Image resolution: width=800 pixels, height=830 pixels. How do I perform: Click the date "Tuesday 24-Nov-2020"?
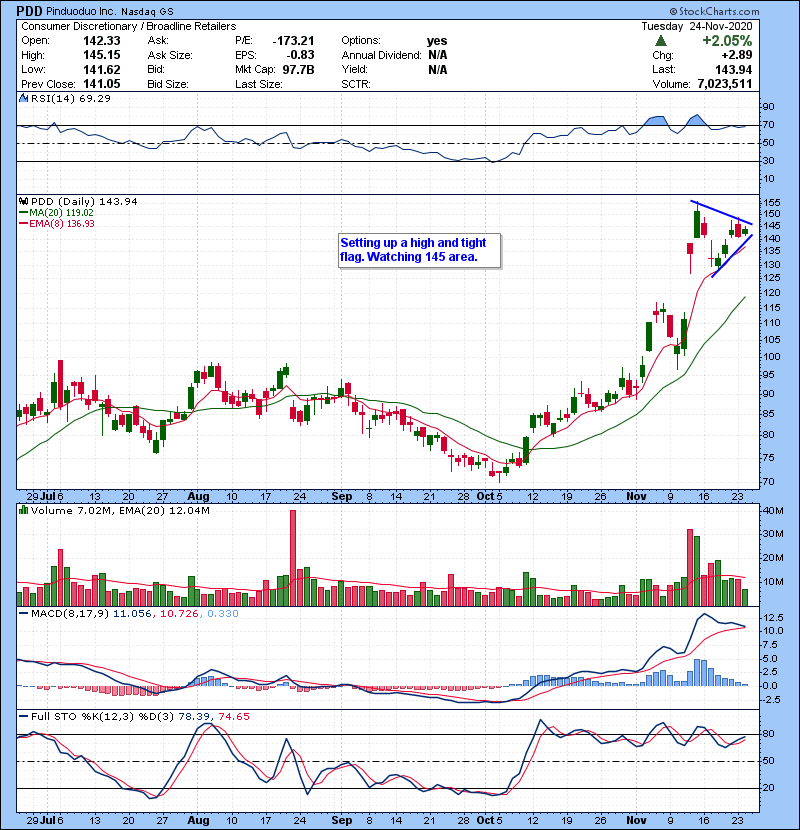point(697,26)
